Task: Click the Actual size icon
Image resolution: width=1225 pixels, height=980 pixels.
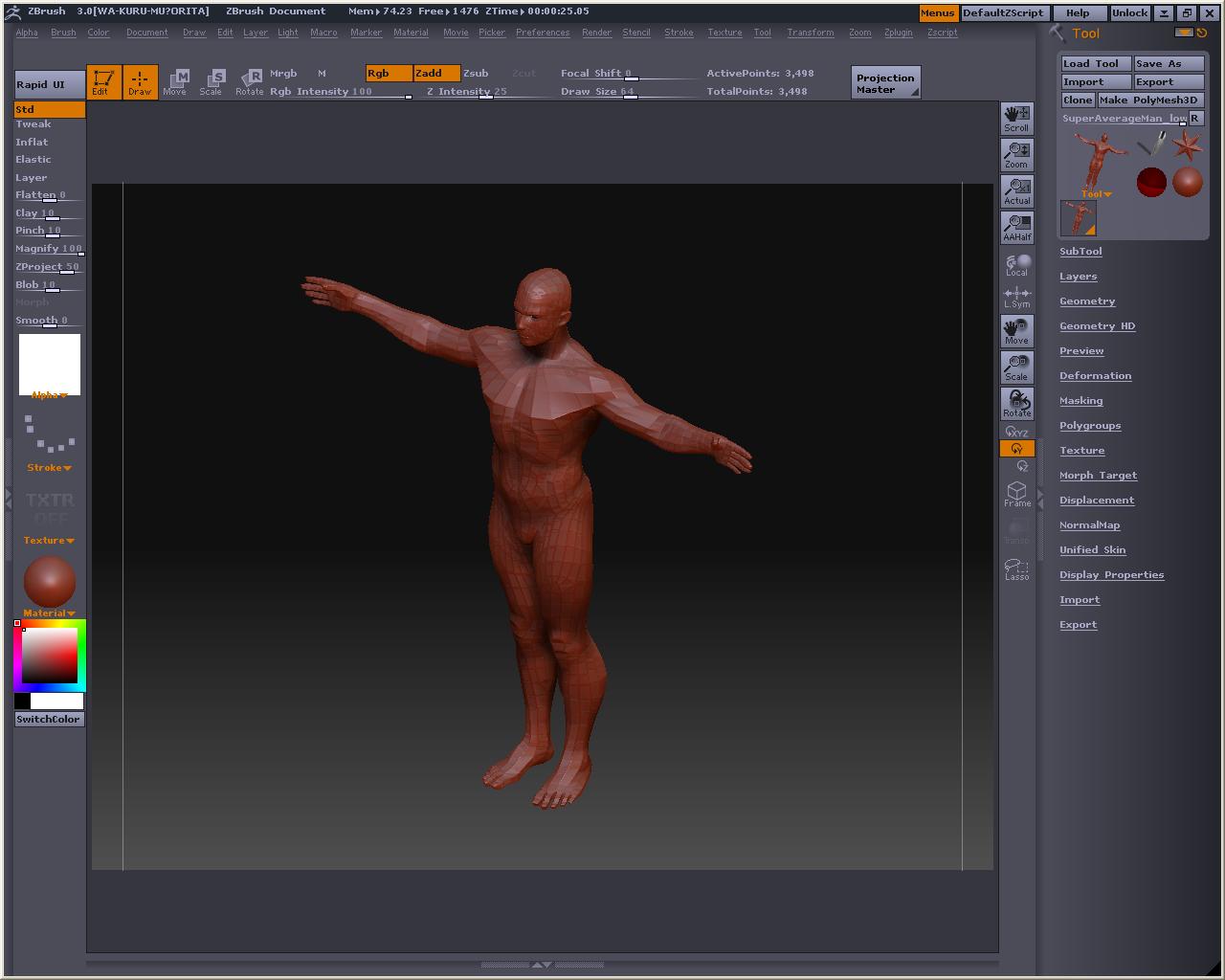Action: [1016, 191]
